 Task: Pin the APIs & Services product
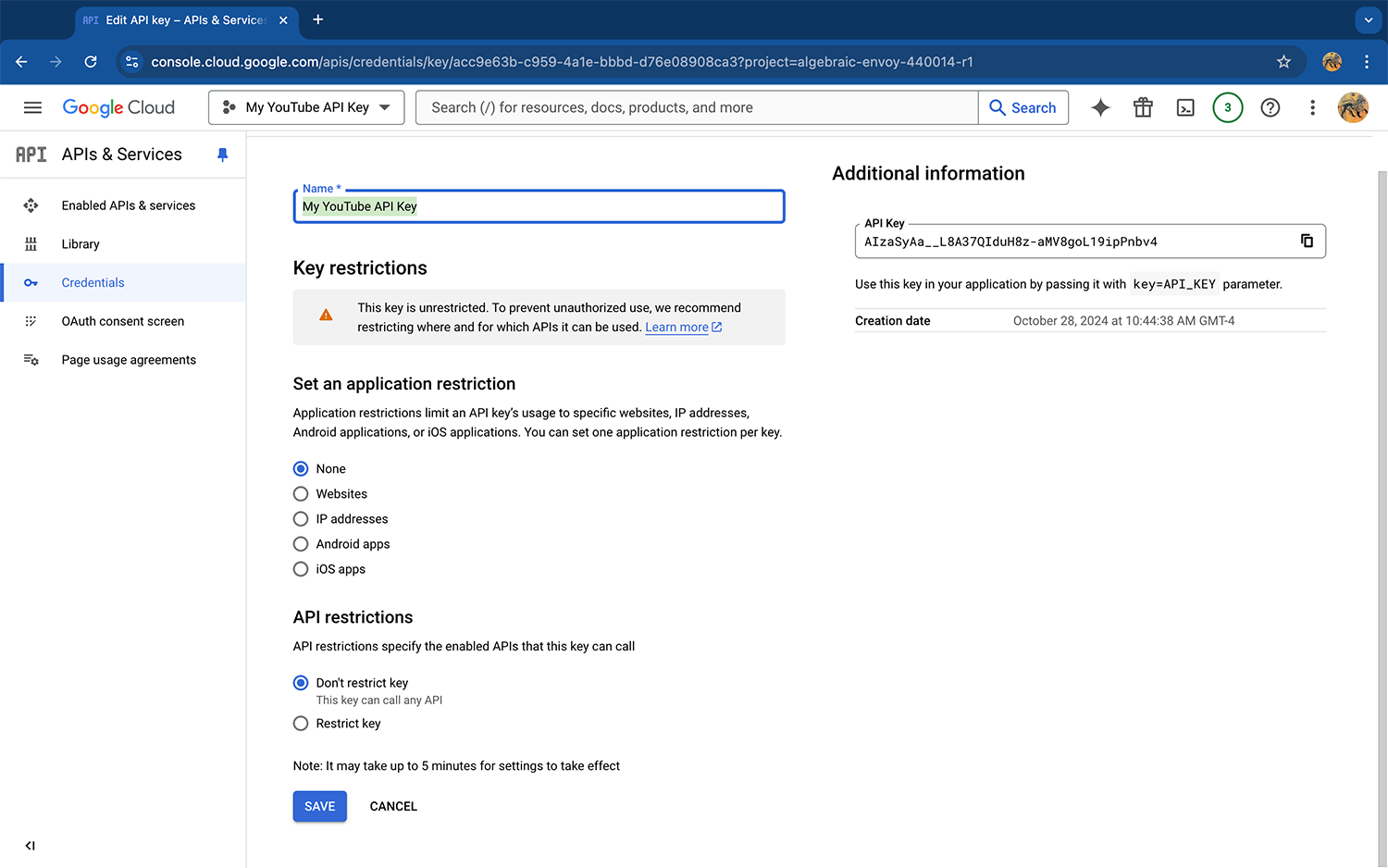[x=222, y=155]
